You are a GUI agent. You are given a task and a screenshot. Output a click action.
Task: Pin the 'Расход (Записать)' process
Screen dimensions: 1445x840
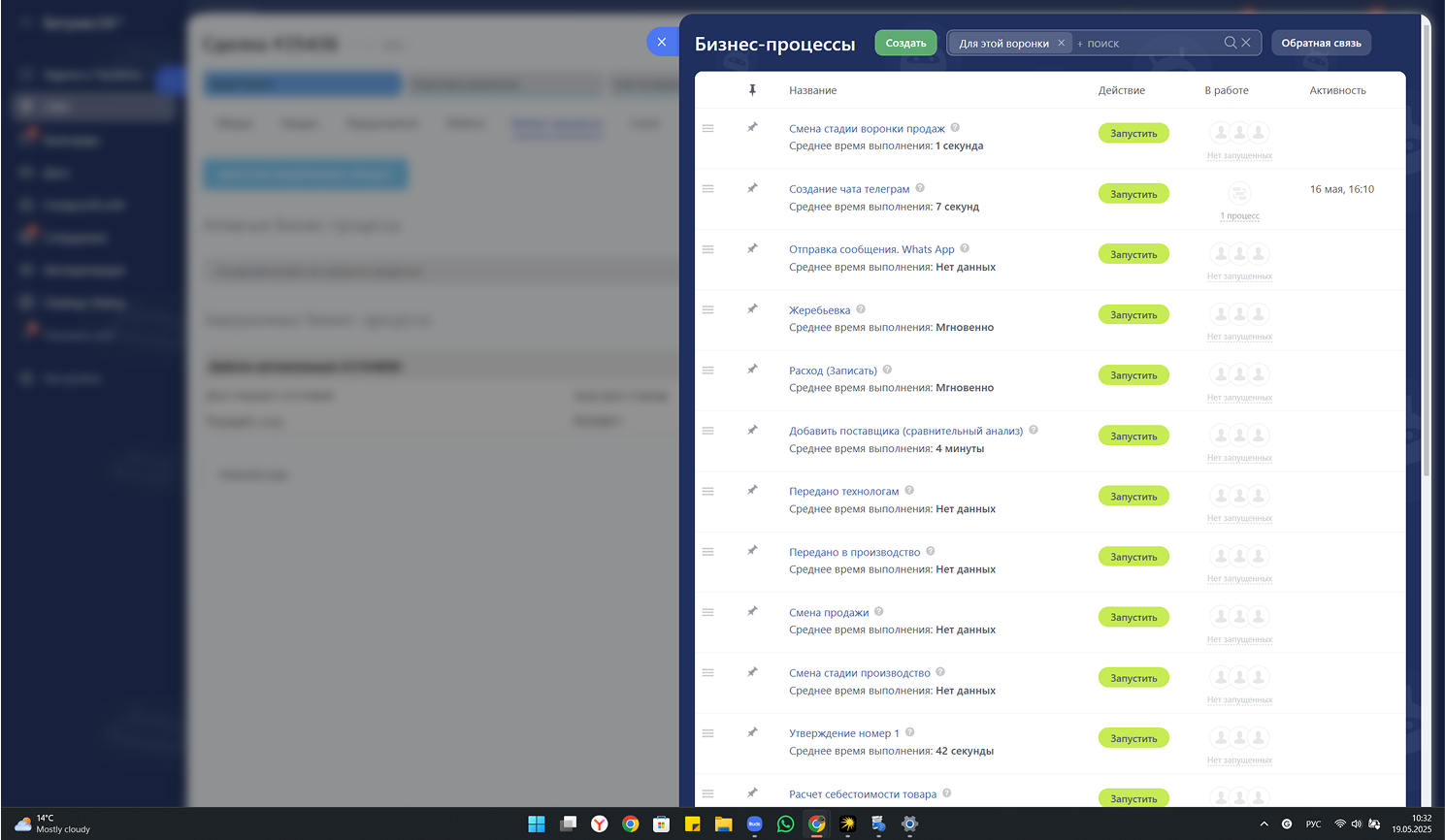752,369
